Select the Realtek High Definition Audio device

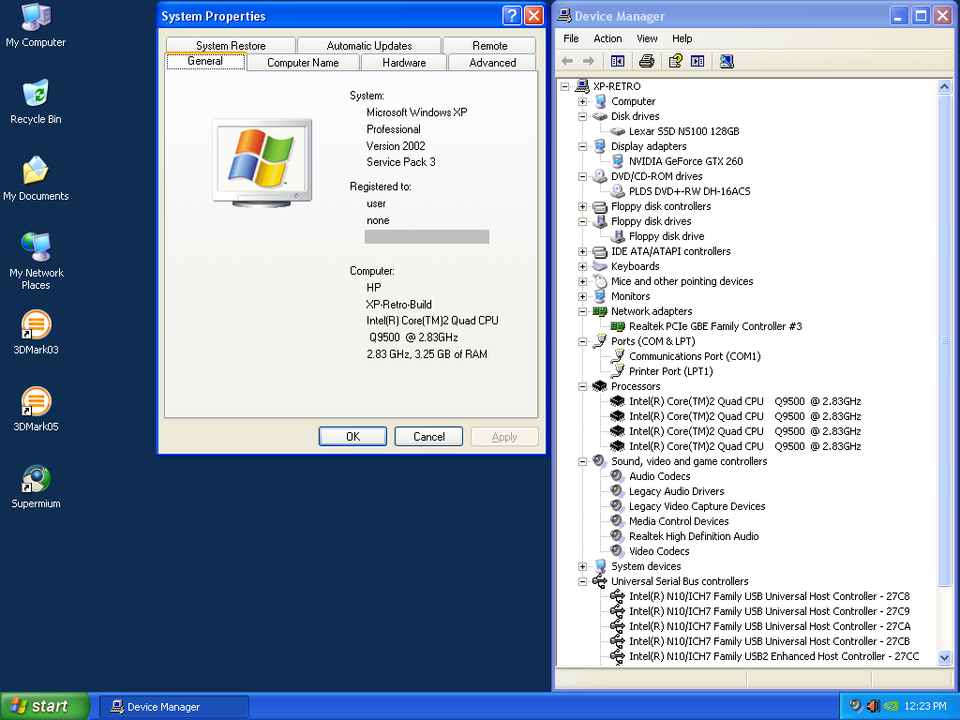pos(694,536)
